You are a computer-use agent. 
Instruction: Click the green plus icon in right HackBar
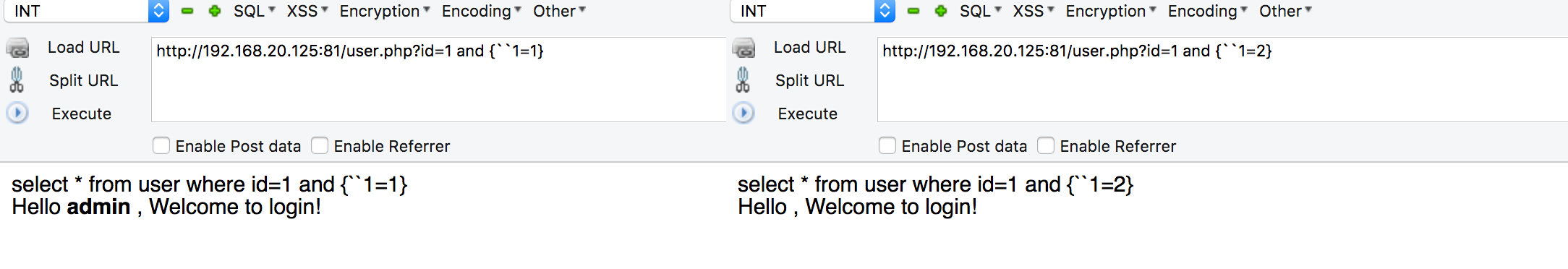(941, 11)
